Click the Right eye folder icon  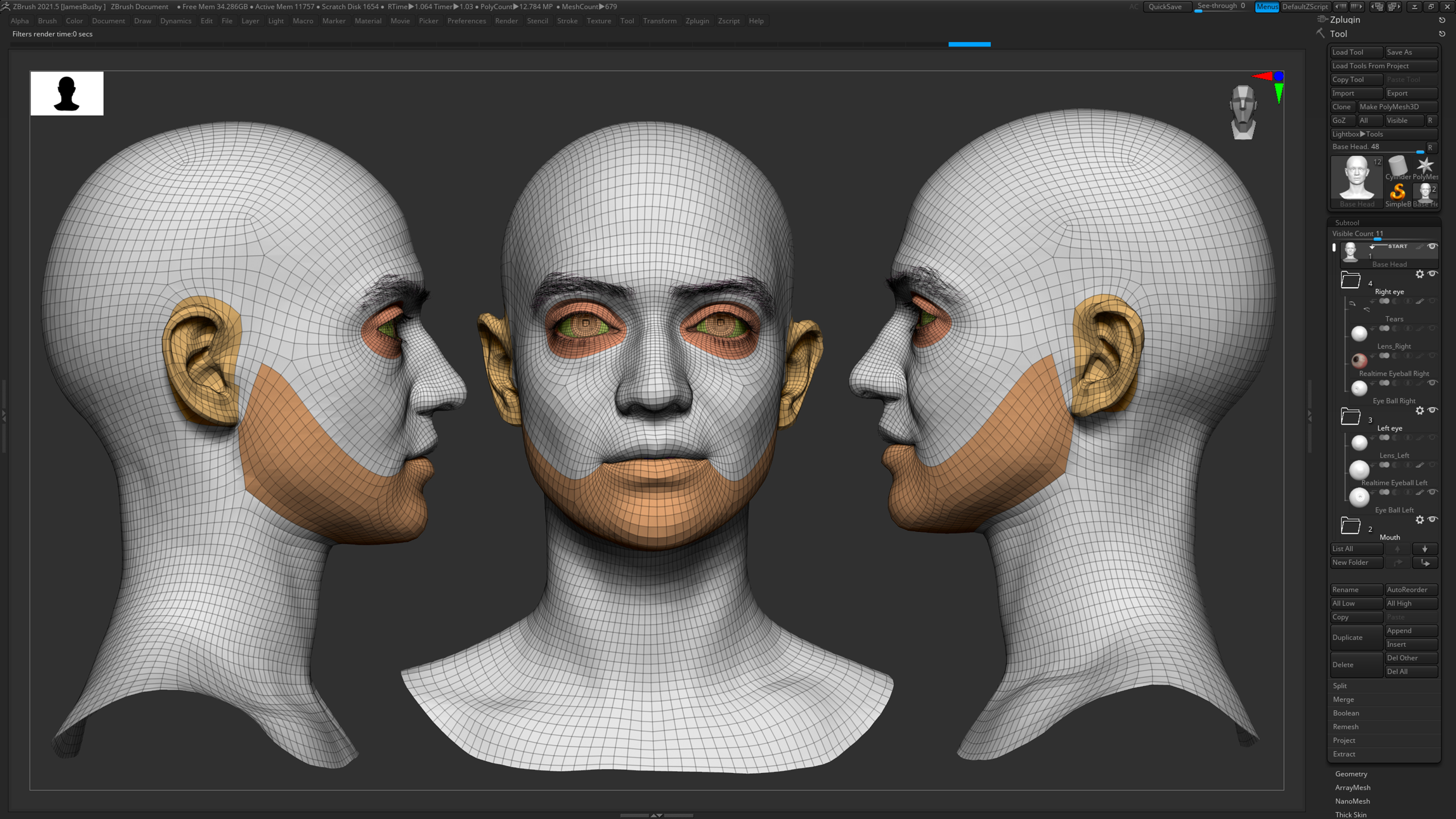coord(1351,279)
